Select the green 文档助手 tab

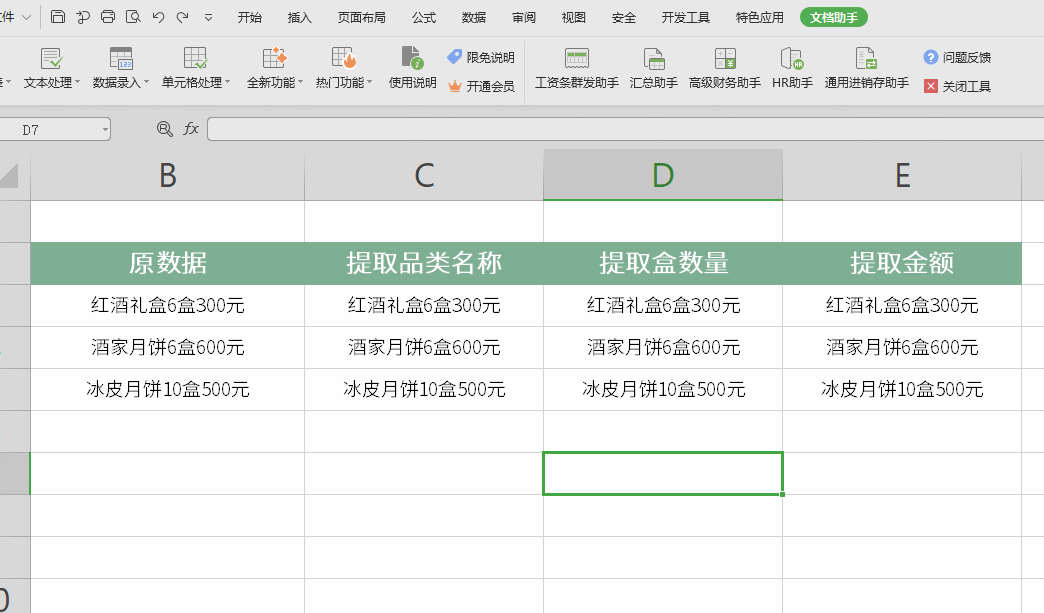pos(834,17)
